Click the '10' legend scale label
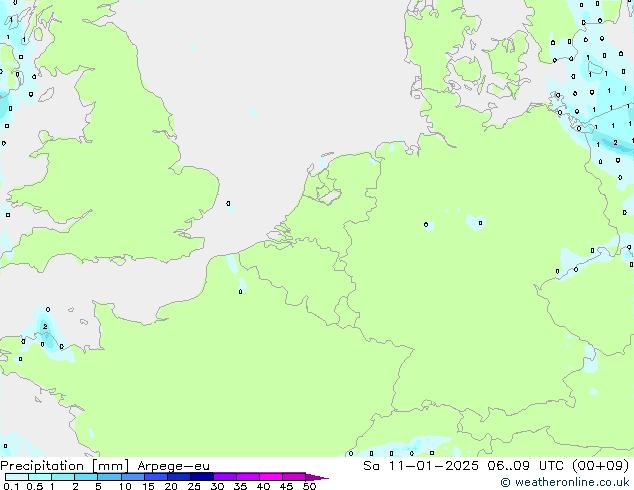634x490 pixels. [125, 486]
